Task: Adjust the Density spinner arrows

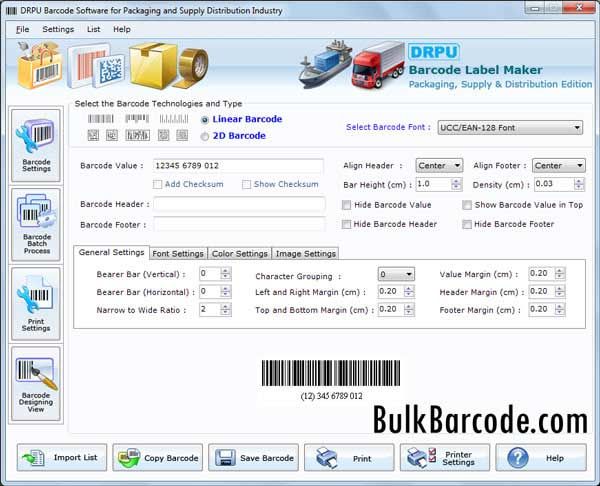Action: pos(579,184)
